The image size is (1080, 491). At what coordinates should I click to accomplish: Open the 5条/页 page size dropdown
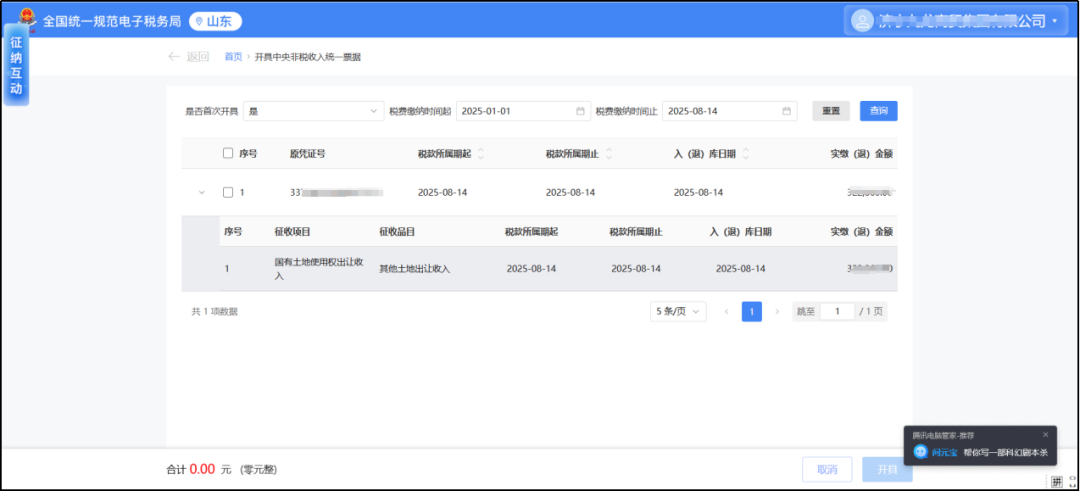(x=679, y=312)
